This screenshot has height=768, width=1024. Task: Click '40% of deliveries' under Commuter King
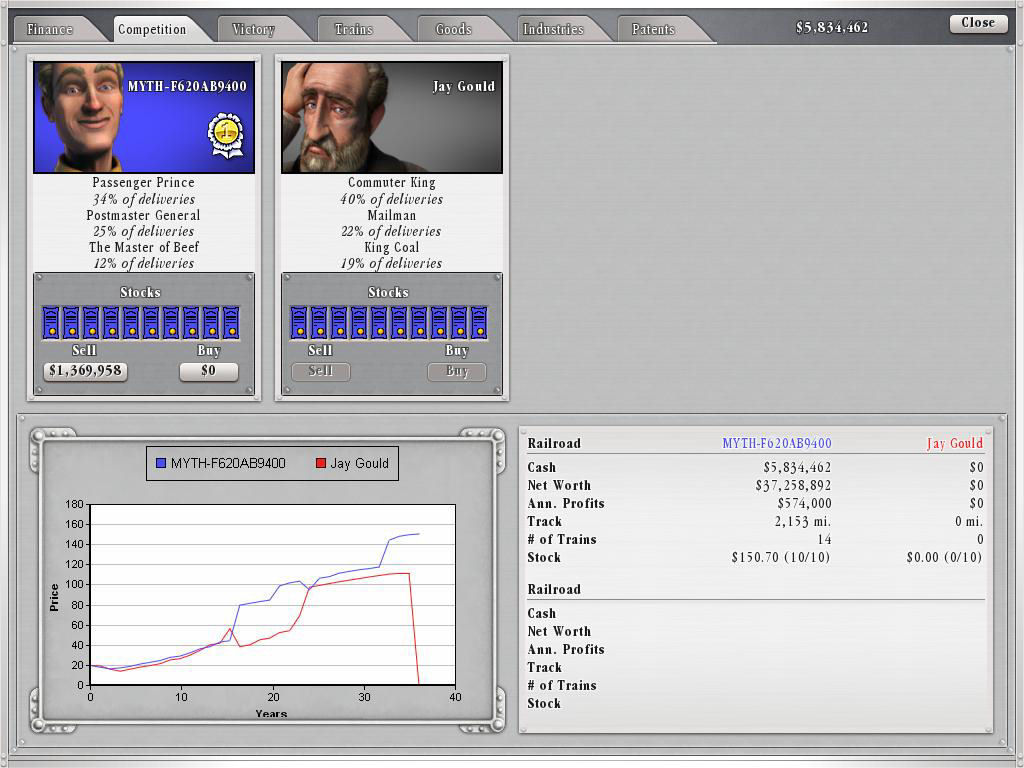point(391,199)
